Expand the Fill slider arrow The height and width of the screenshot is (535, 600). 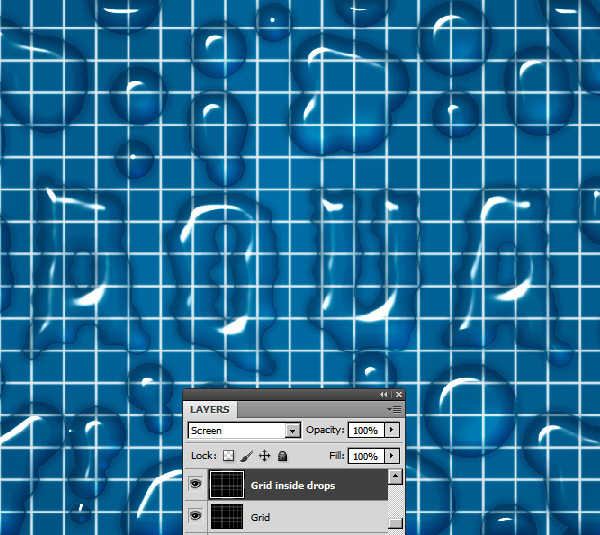click(x=391, y=456)
